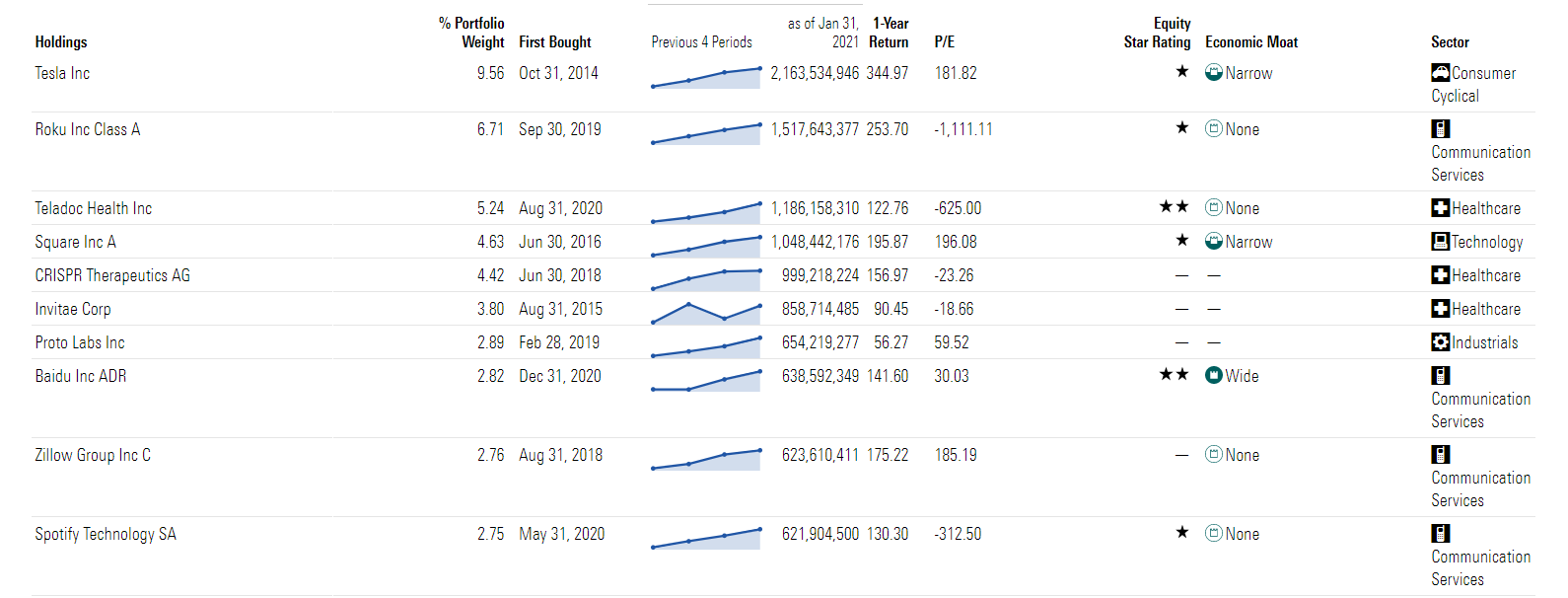Click the Industrials gear icon for Proto Labs

[x=1440, y=342]
